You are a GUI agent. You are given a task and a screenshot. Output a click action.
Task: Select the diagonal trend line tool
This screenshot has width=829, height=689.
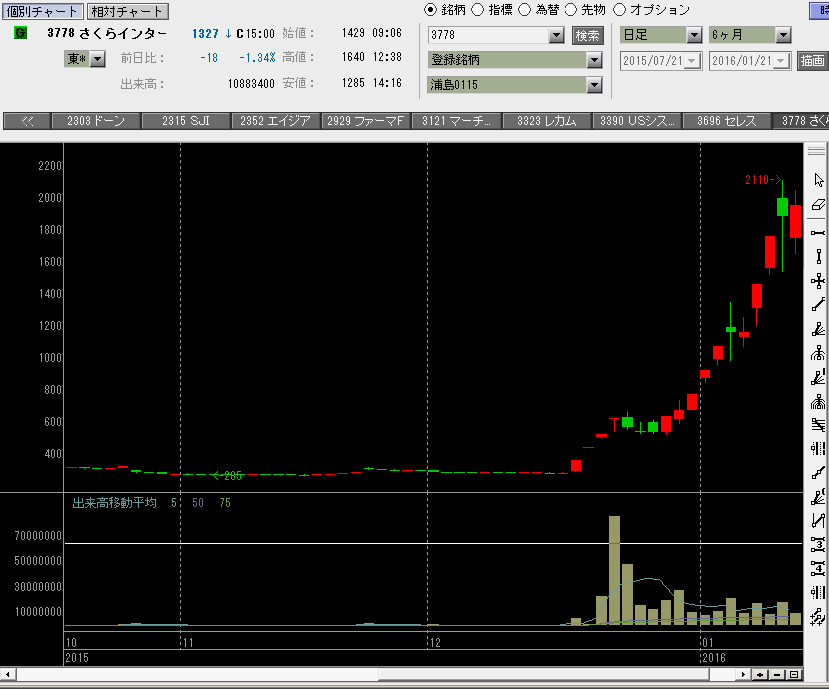[x=818, y=305]
